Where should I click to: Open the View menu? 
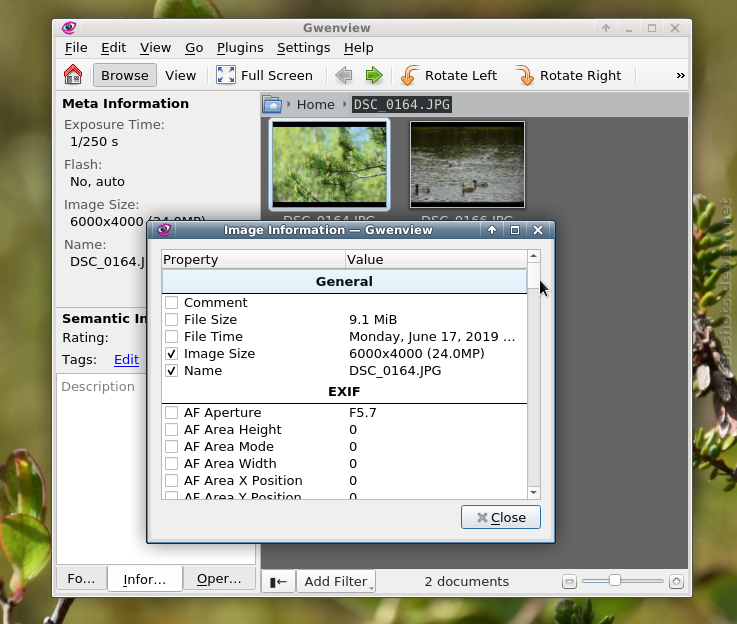click(x=155, y=47)
